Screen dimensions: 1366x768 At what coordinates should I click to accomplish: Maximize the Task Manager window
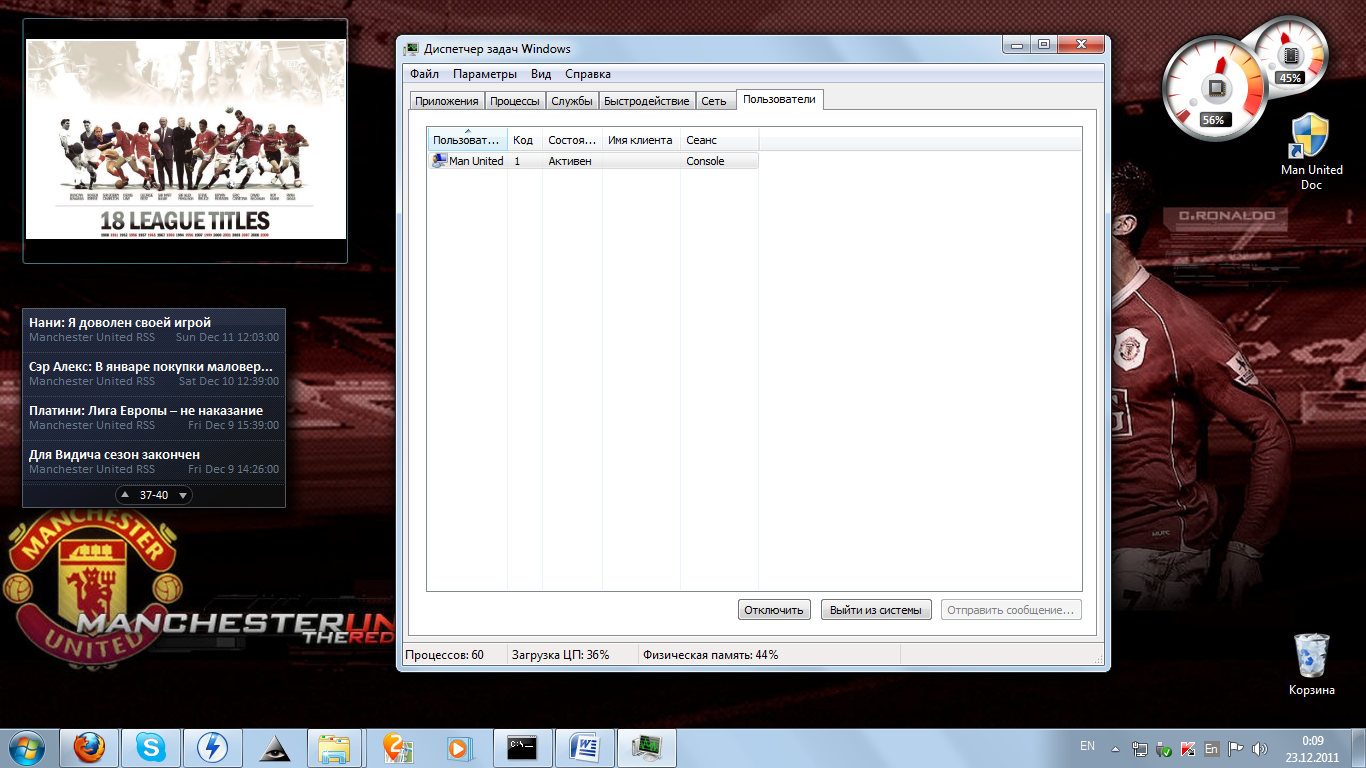(x=1043, y=45)
